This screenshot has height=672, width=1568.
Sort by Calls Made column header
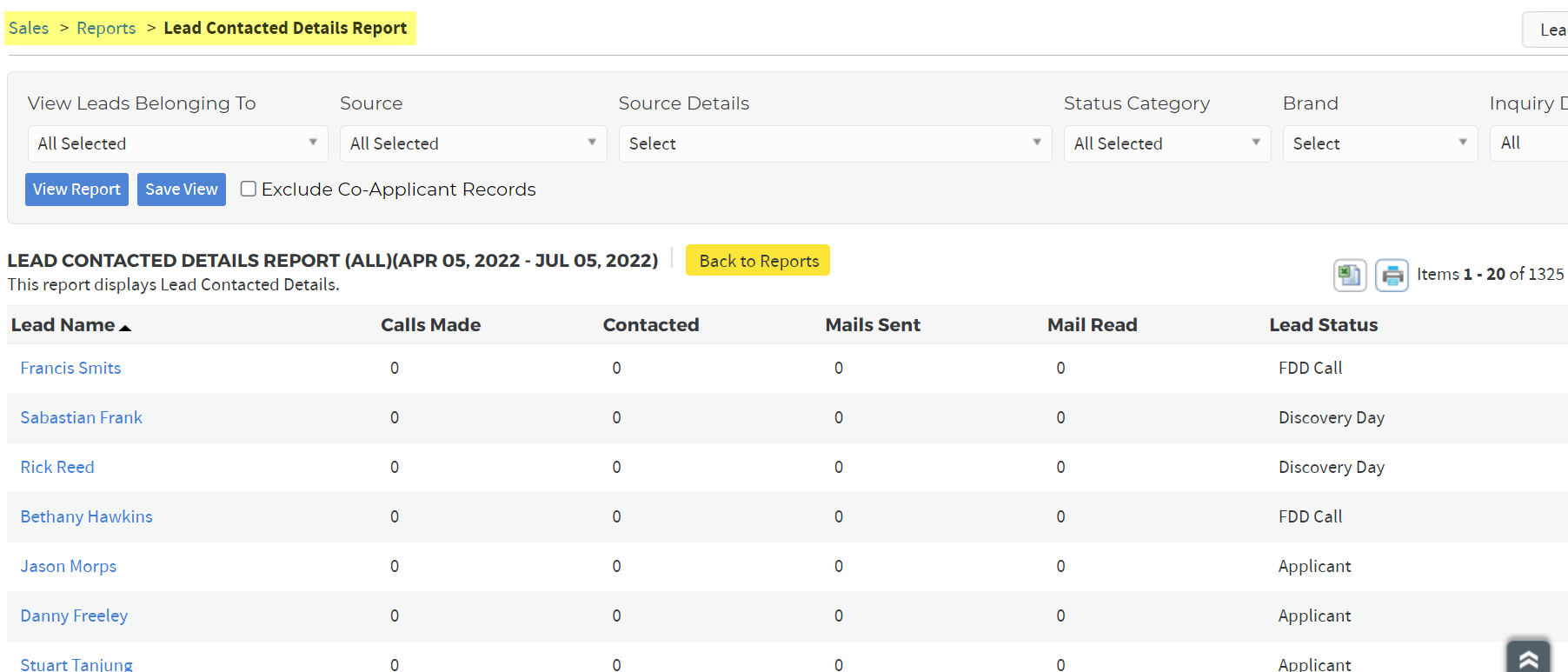click(x=430, y=325)
